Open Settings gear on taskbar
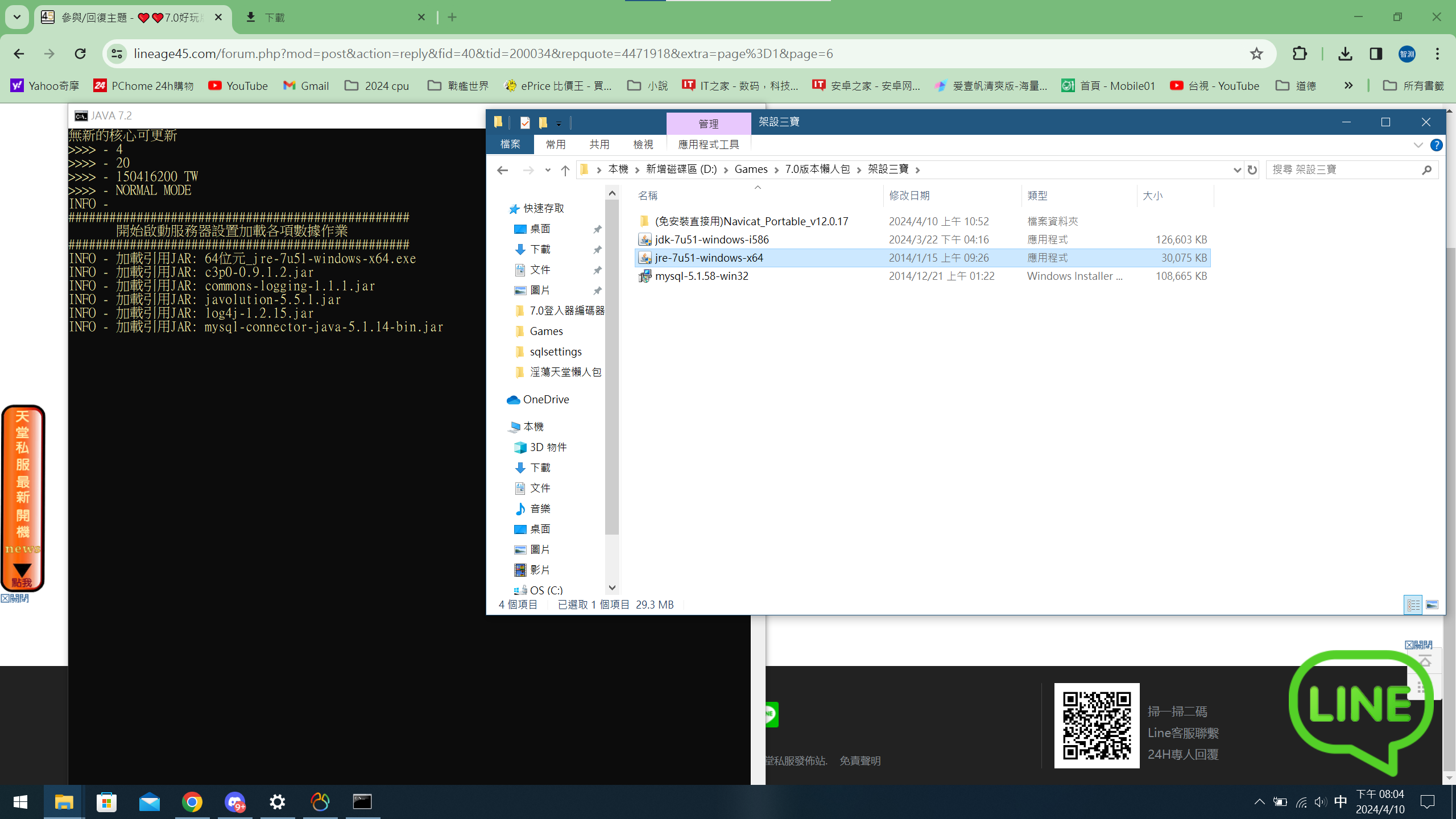 point(278,802)
